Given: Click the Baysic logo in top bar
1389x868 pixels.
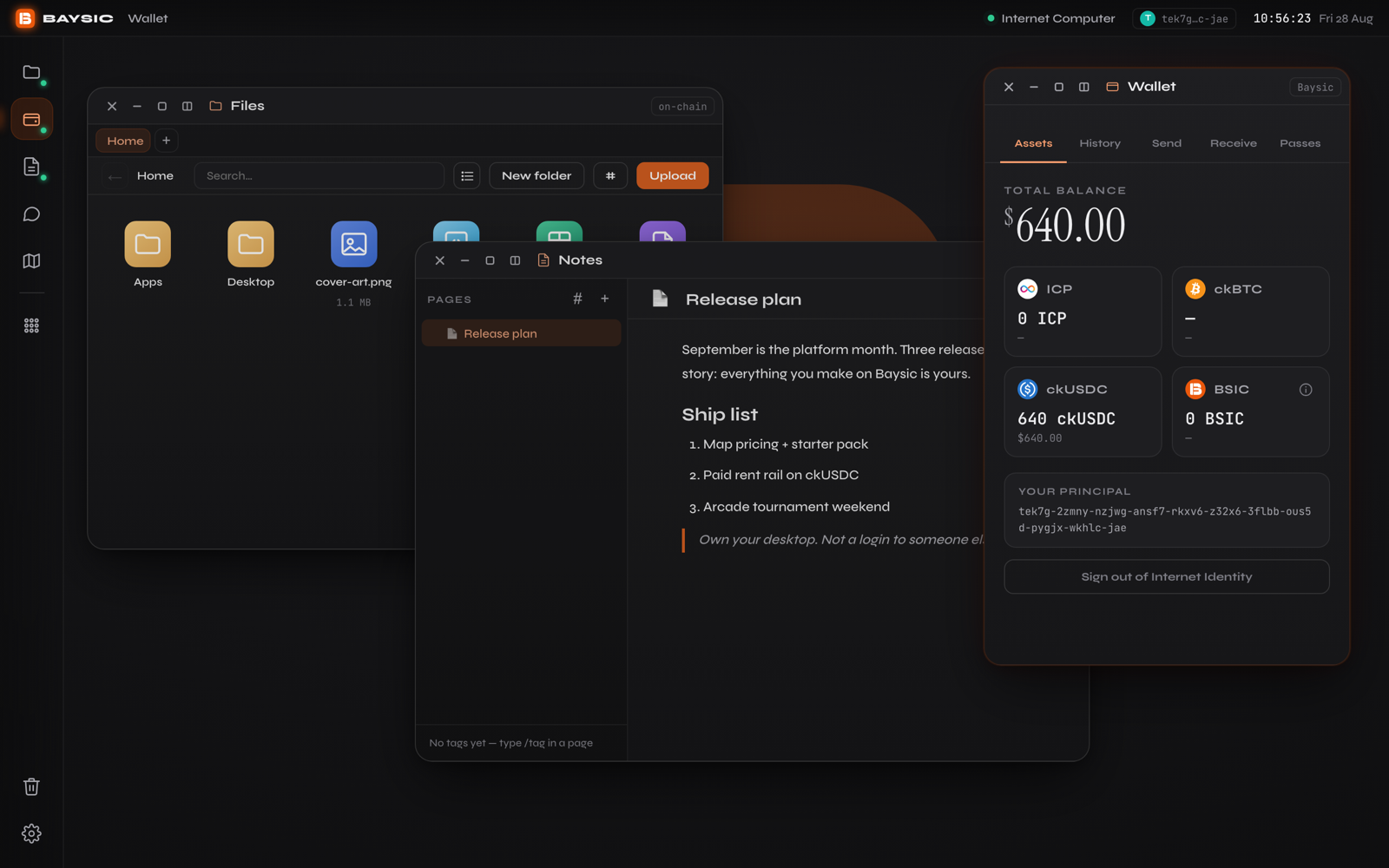Looking at the screenshot, I should (25, 18).
